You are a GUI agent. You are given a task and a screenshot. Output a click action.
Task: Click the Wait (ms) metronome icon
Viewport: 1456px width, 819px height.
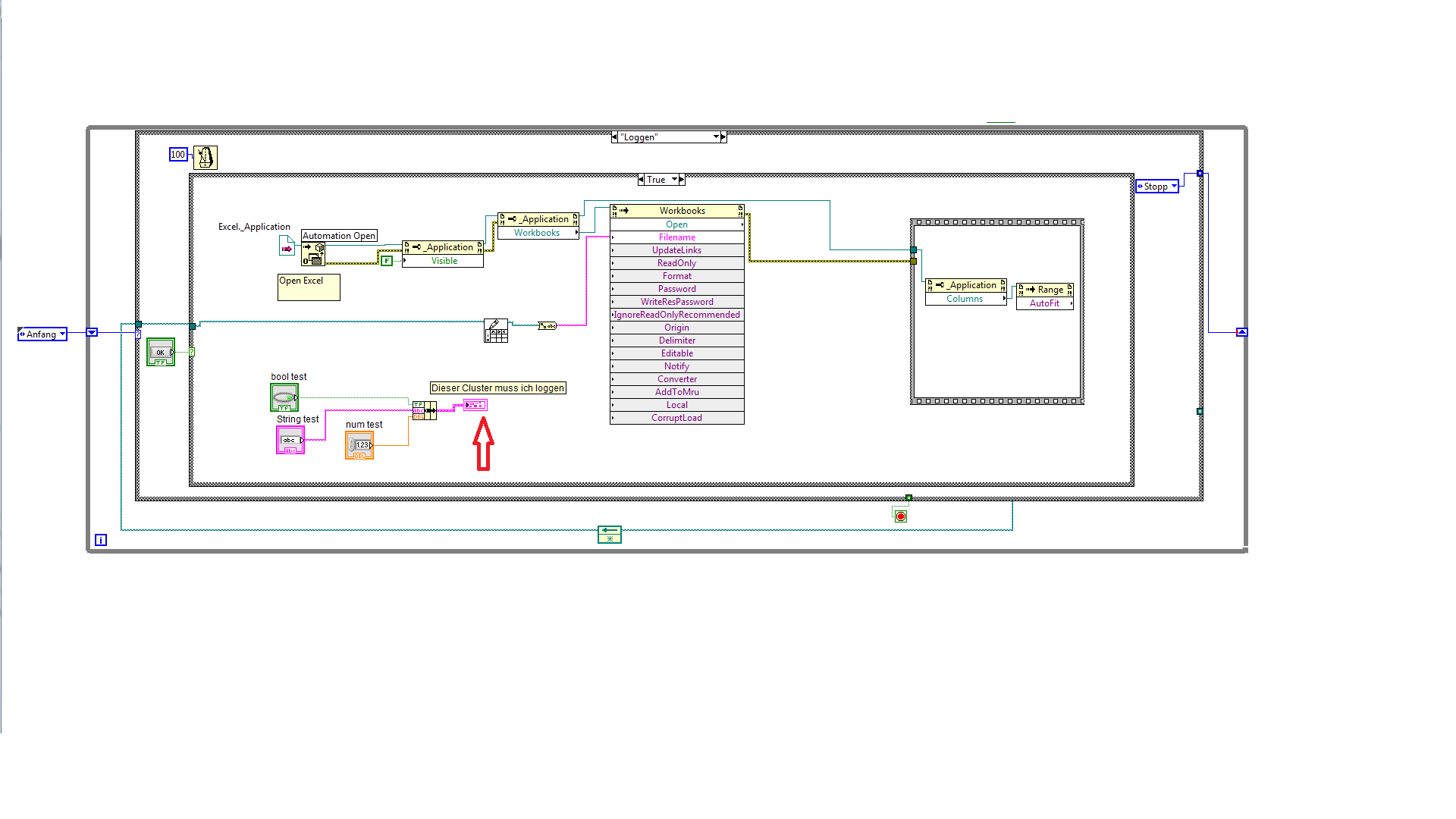[205, 158]
